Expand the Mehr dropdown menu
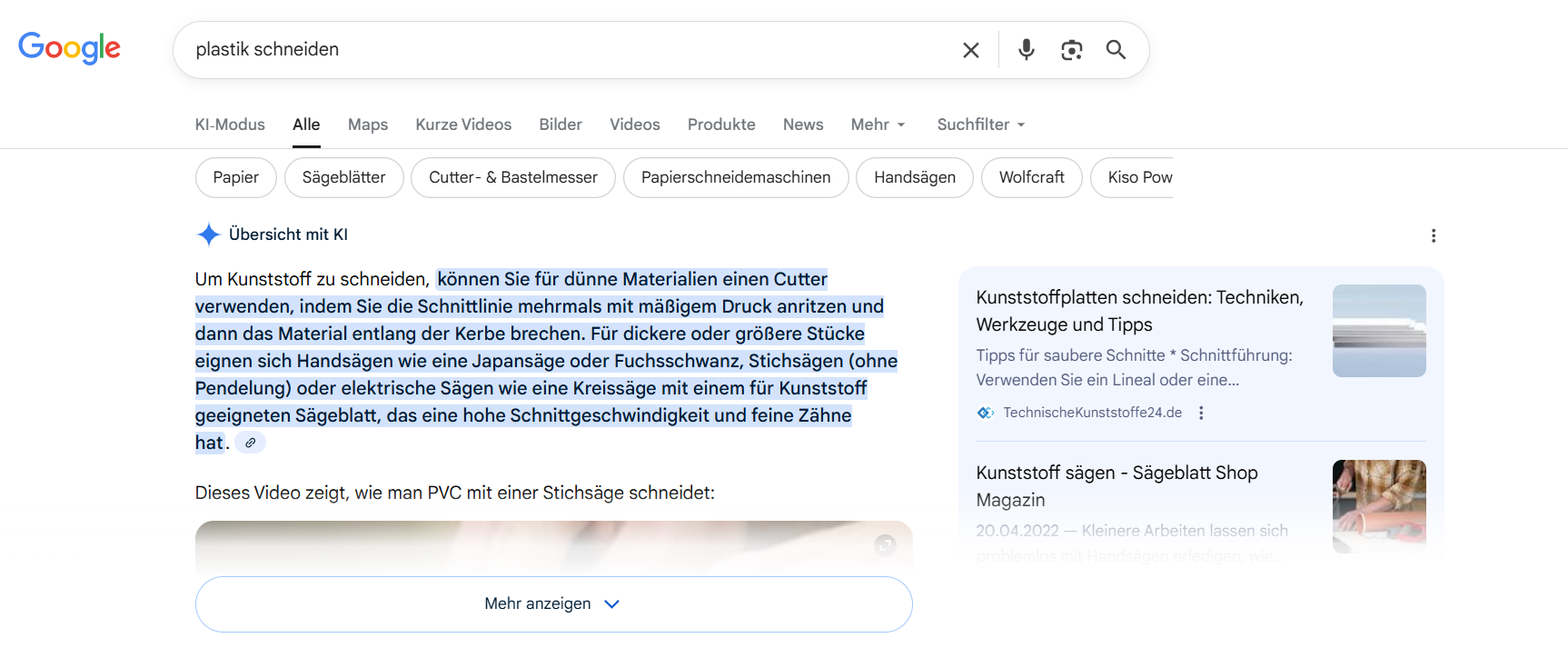This screenshot has width=1568, height=648. coord(878,125)
